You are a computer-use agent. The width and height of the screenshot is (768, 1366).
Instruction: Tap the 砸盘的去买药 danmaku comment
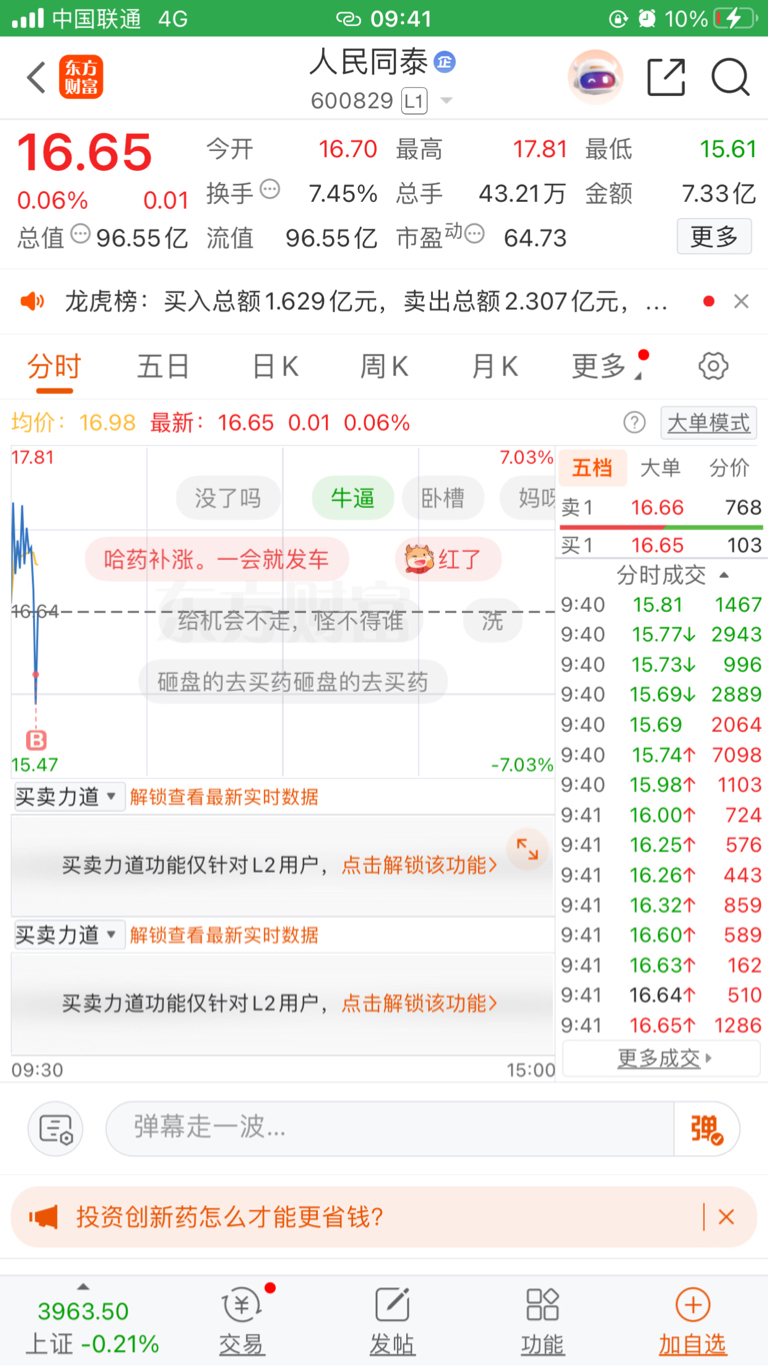293,682
